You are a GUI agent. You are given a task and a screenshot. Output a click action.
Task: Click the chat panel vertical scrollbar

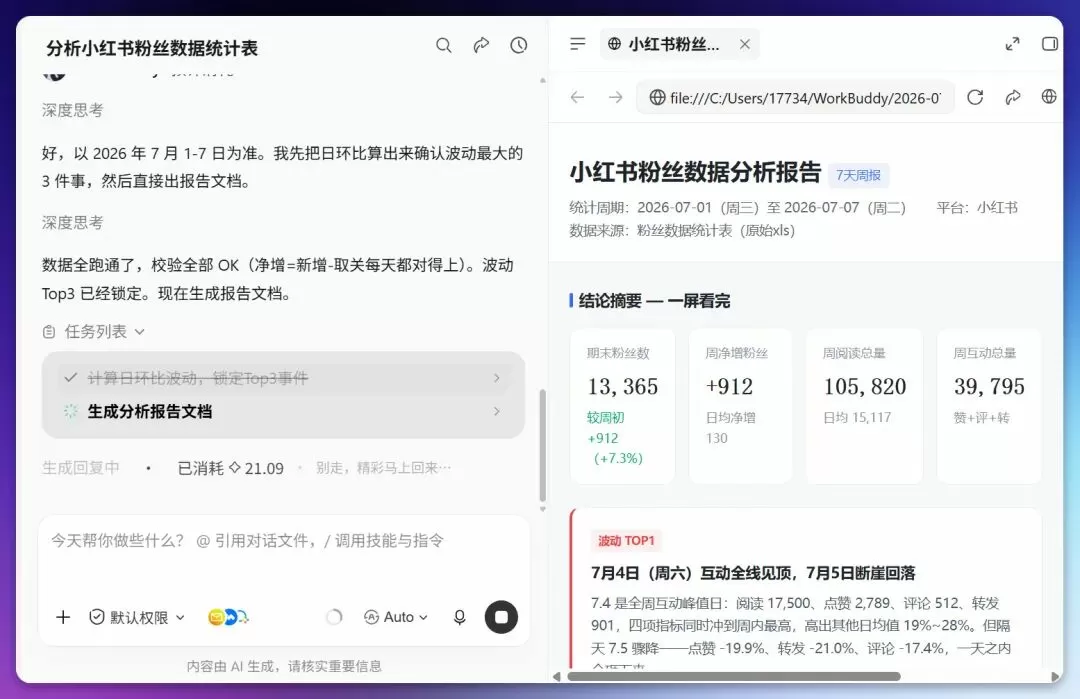pos(543,446)
